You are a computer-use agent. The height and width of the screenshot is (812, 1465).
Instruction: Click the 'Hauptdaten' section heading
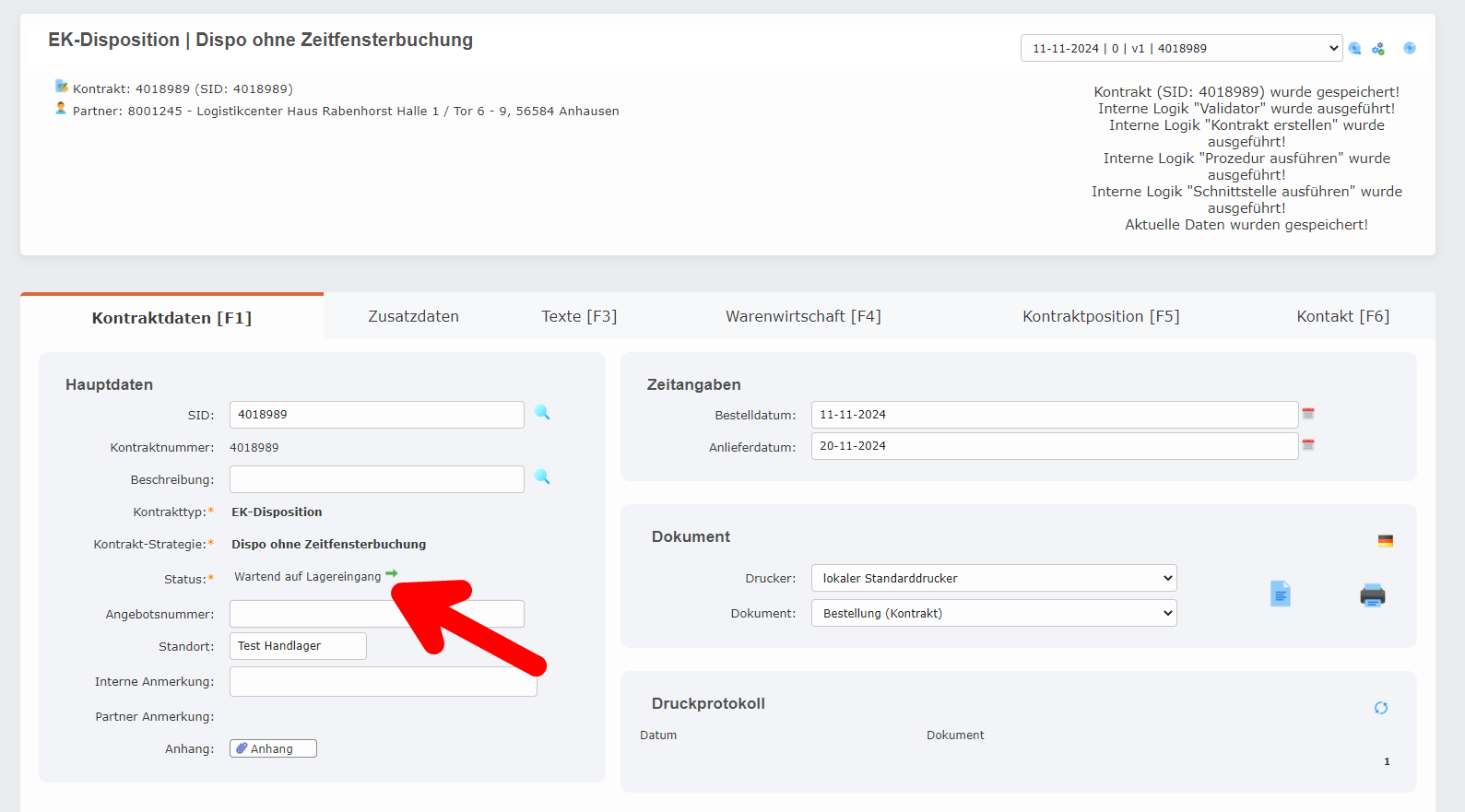109,384
